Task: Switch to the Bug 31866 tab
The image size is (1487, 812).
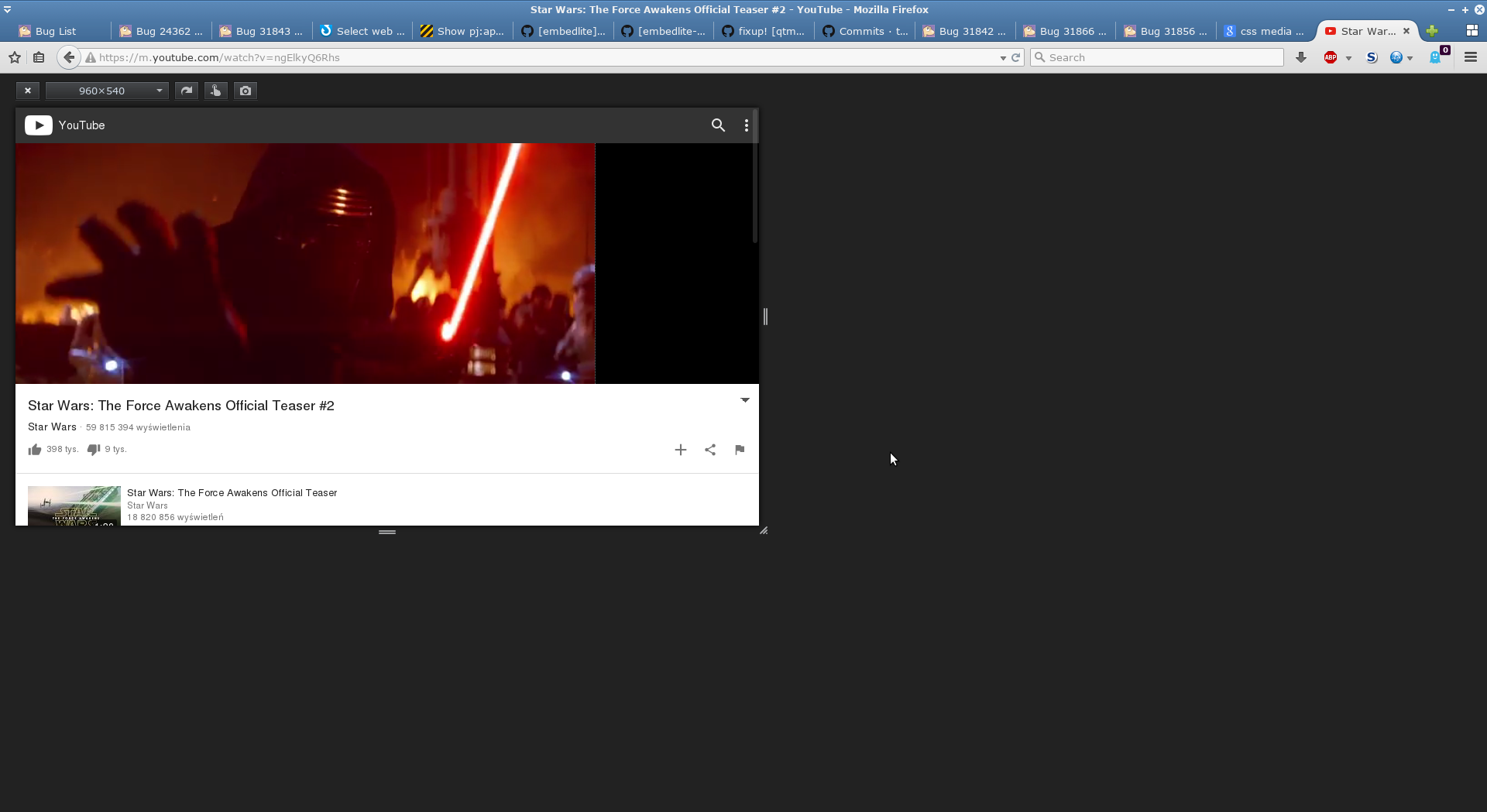Action: point(1065,31)
